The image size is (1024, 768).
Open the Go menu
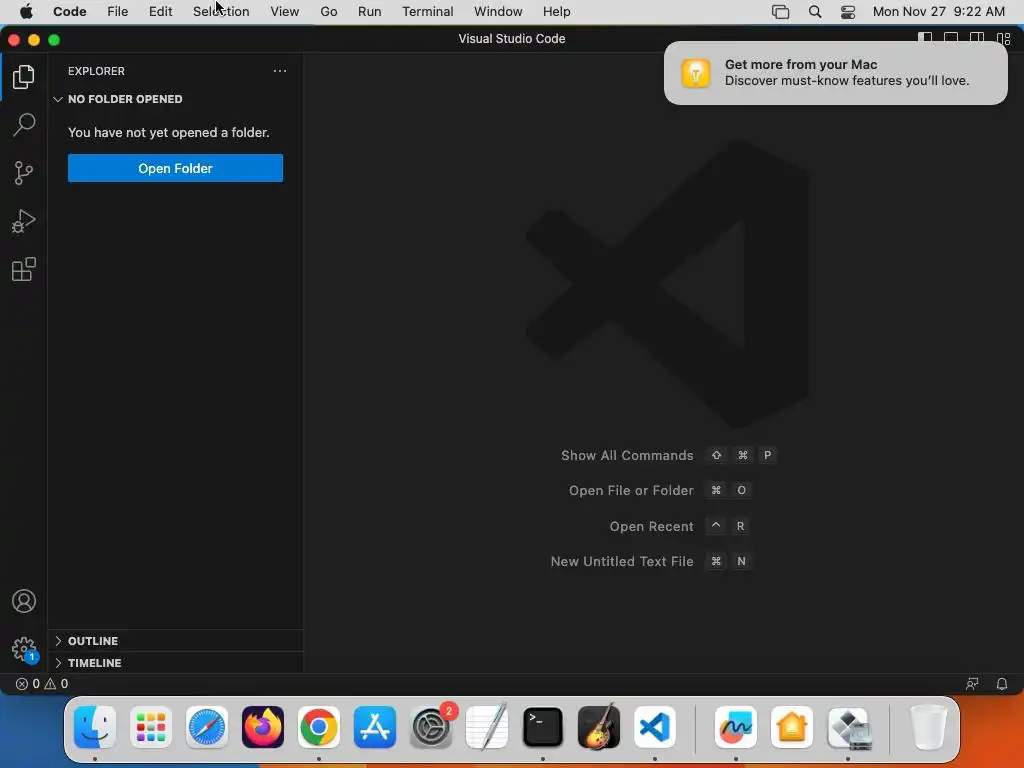328,12
